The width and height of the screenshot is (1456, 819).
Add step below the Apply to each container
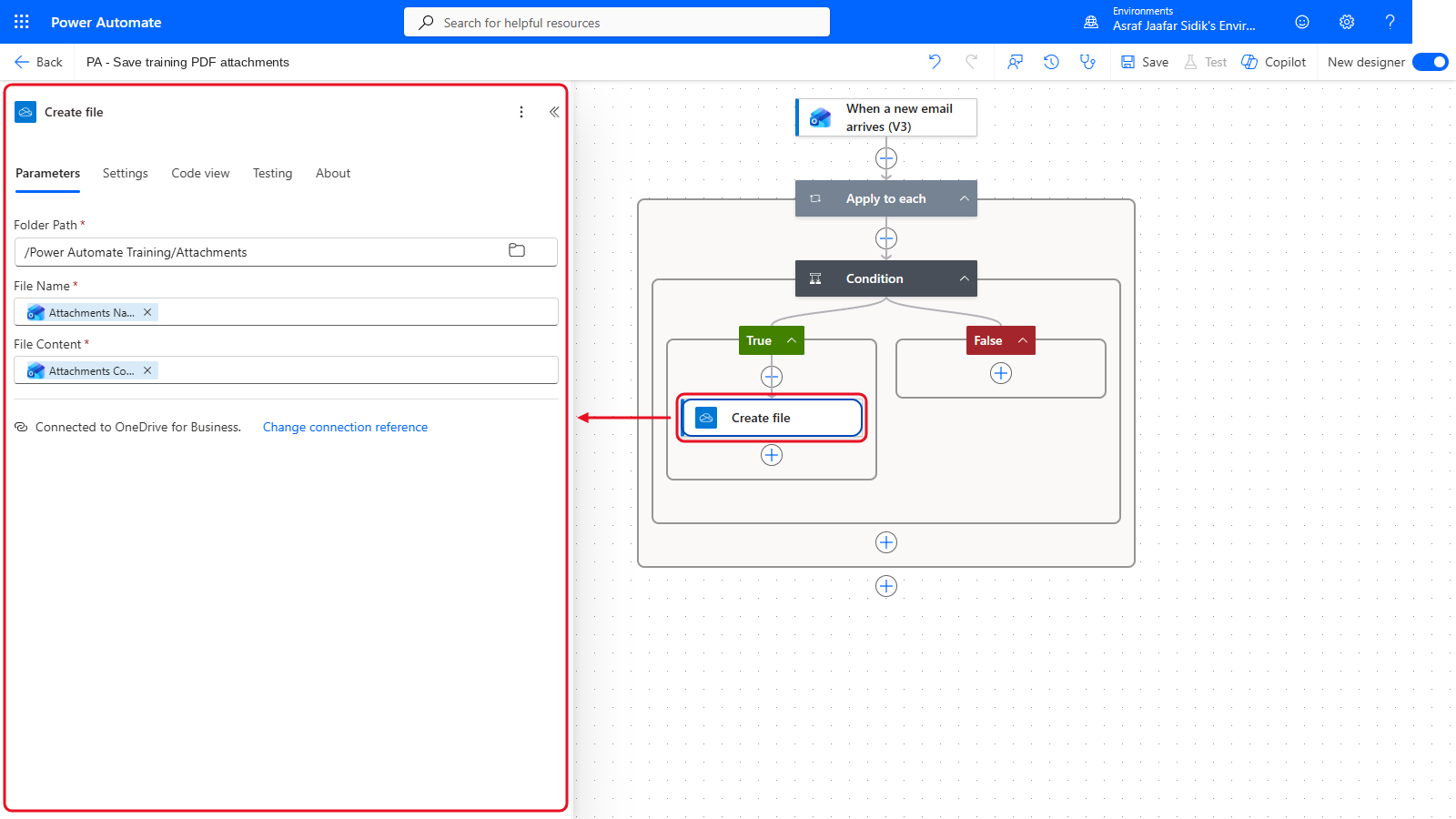tap(886, 586)
